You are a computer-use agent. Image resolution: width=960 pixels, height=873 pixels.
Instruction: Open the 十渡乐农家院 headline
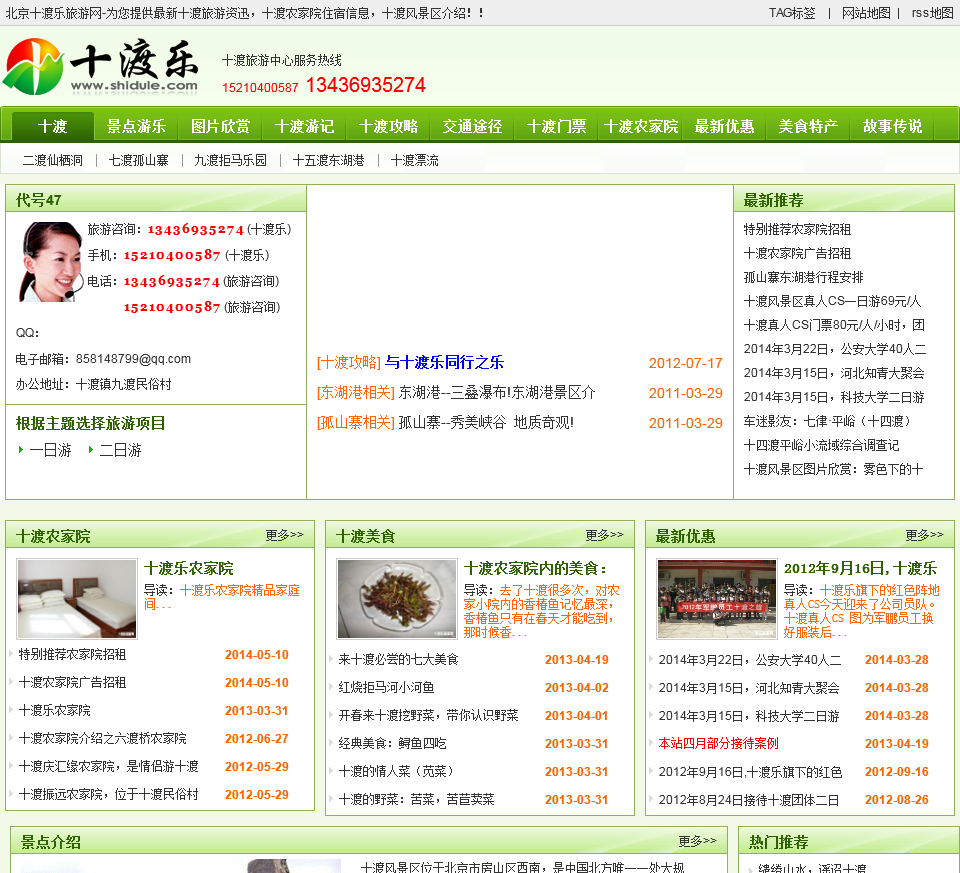coord(189,568)
